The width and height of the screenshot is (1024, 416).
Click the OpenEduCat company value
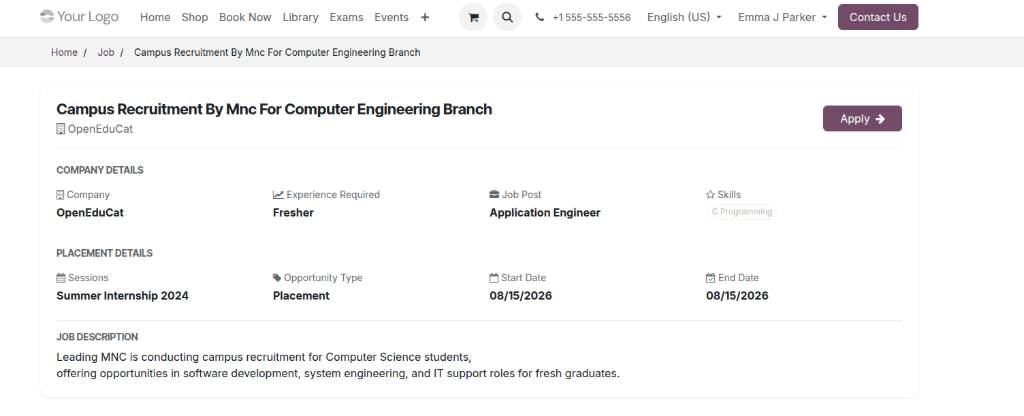(90, 212)
